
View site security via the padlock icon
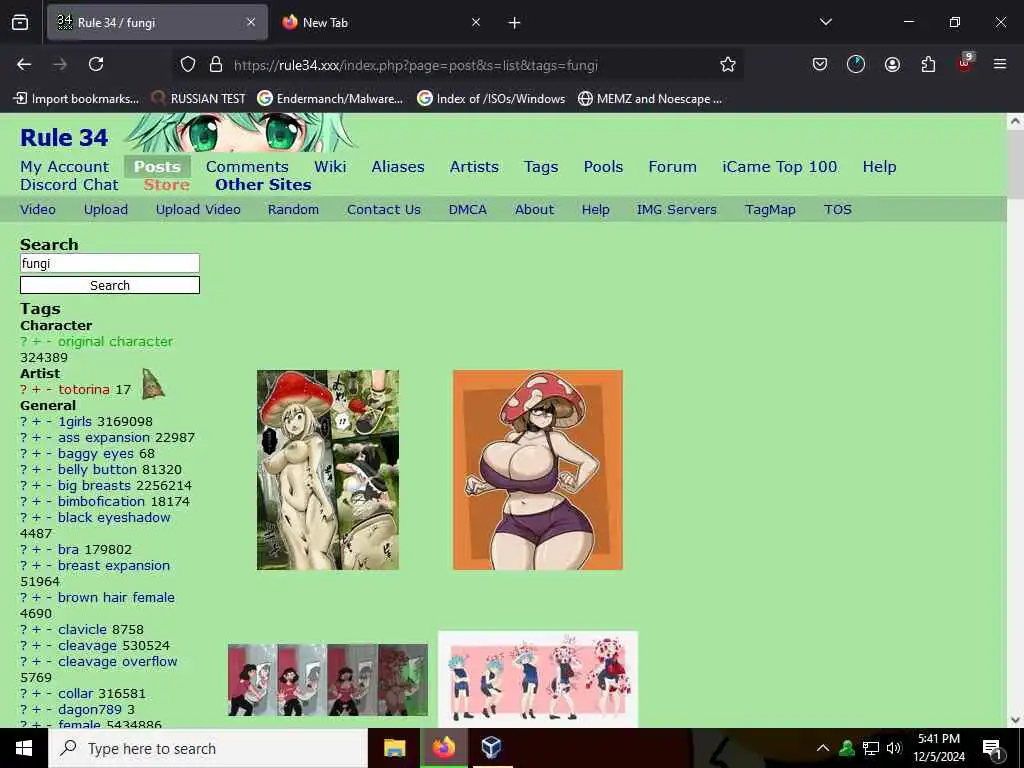tap(216, 64)
